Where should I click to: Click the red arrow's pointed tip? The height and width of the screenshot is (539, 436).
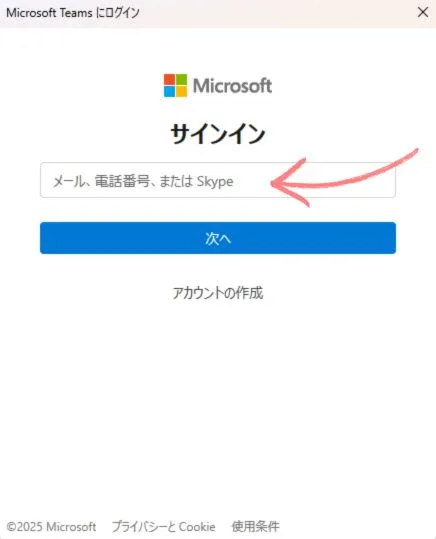click(x=273, y=184)
